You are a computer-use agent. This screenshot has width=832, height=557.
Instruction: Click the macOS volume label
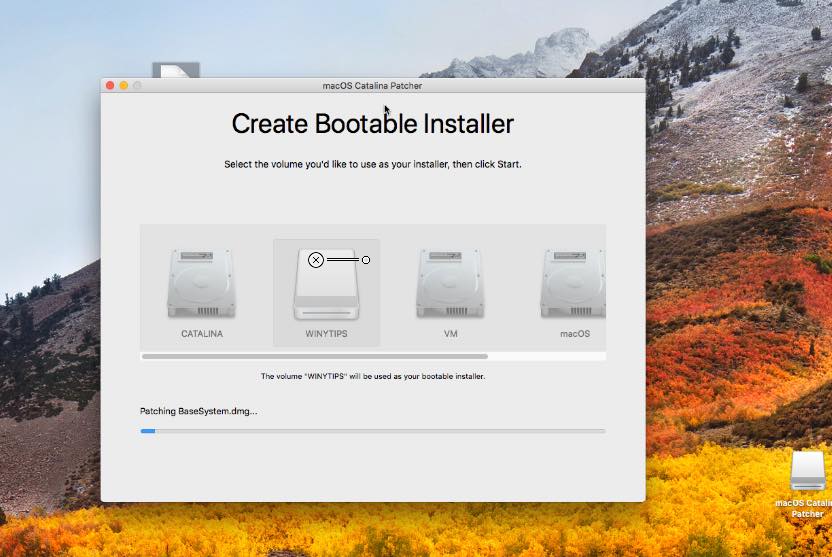pos(575,334)
